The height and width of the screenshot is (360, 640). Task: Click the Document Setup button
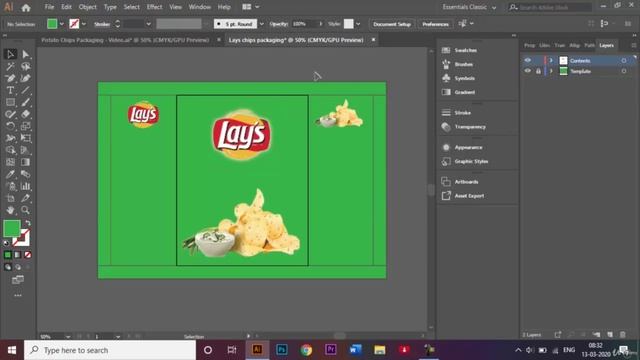[x=392, y=24]
